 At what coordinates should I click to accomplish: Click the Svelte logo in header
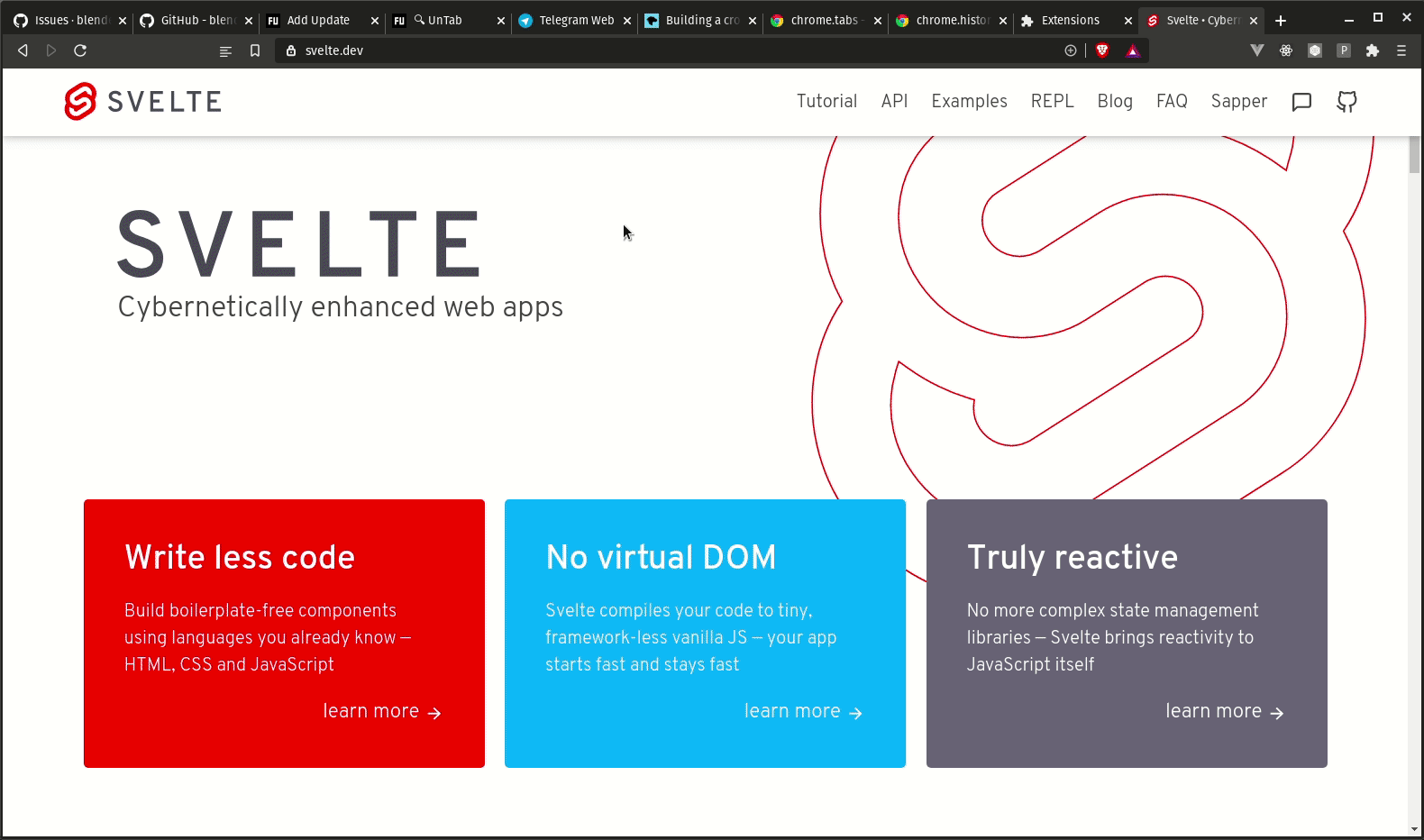(x=142, y=102)
